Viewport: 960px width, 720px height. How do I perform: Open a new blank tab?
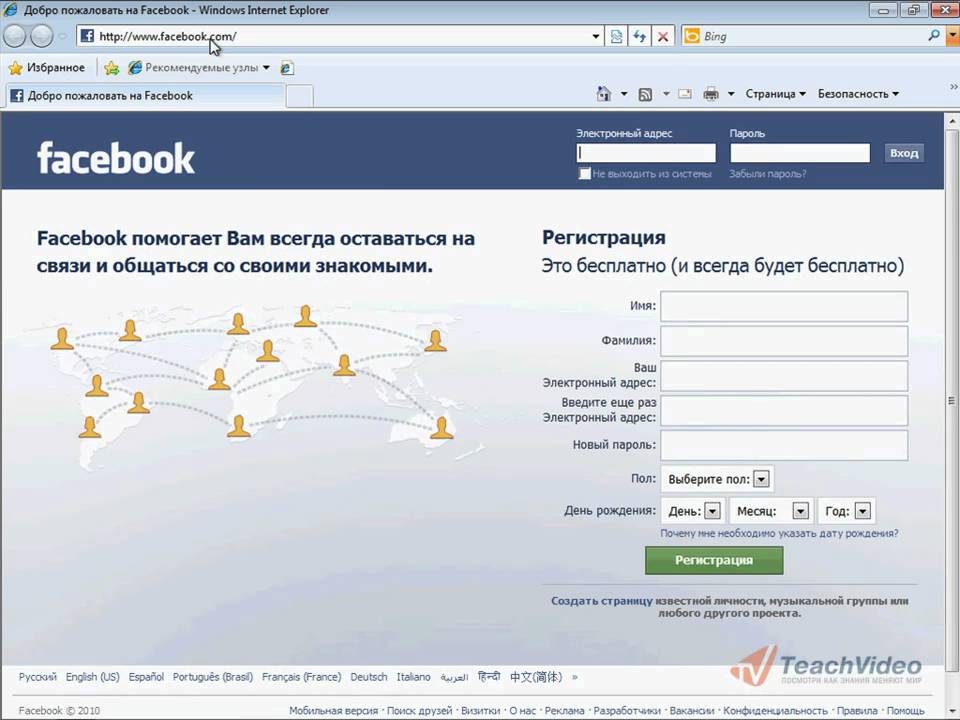(300, 96)
